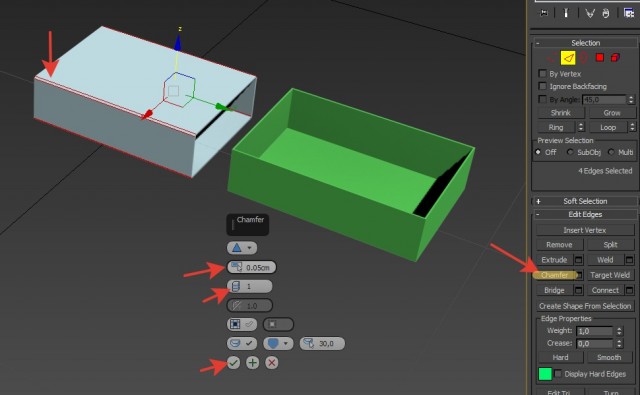Open Bridge settings box icon
Screen dimensions: 640x395
click(578, 290)
